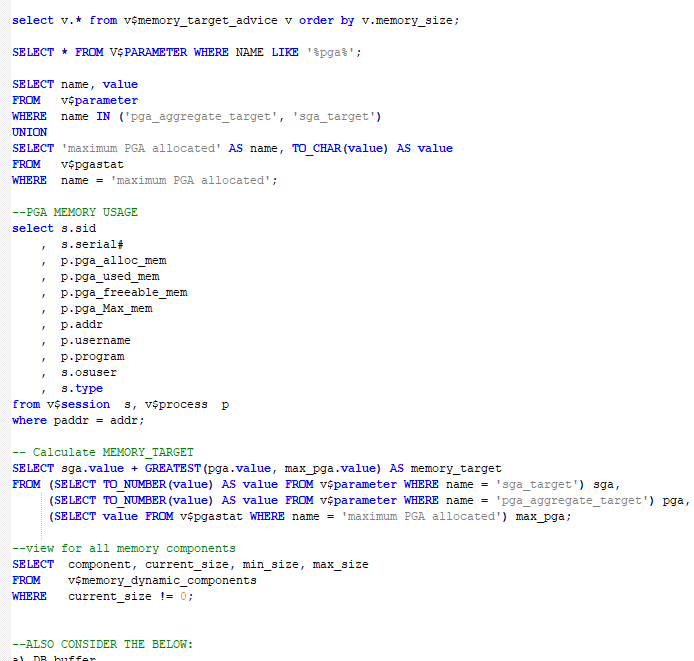Click the GREATEST function name

point(173,468)
